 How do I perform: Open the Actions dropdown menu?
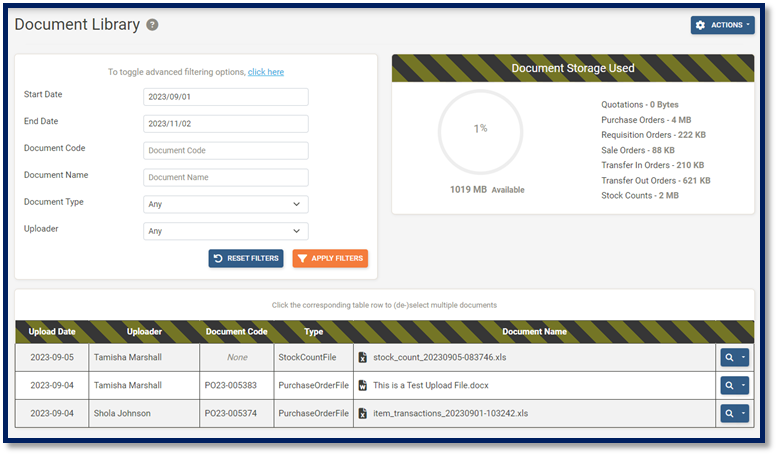coord(722,24)
